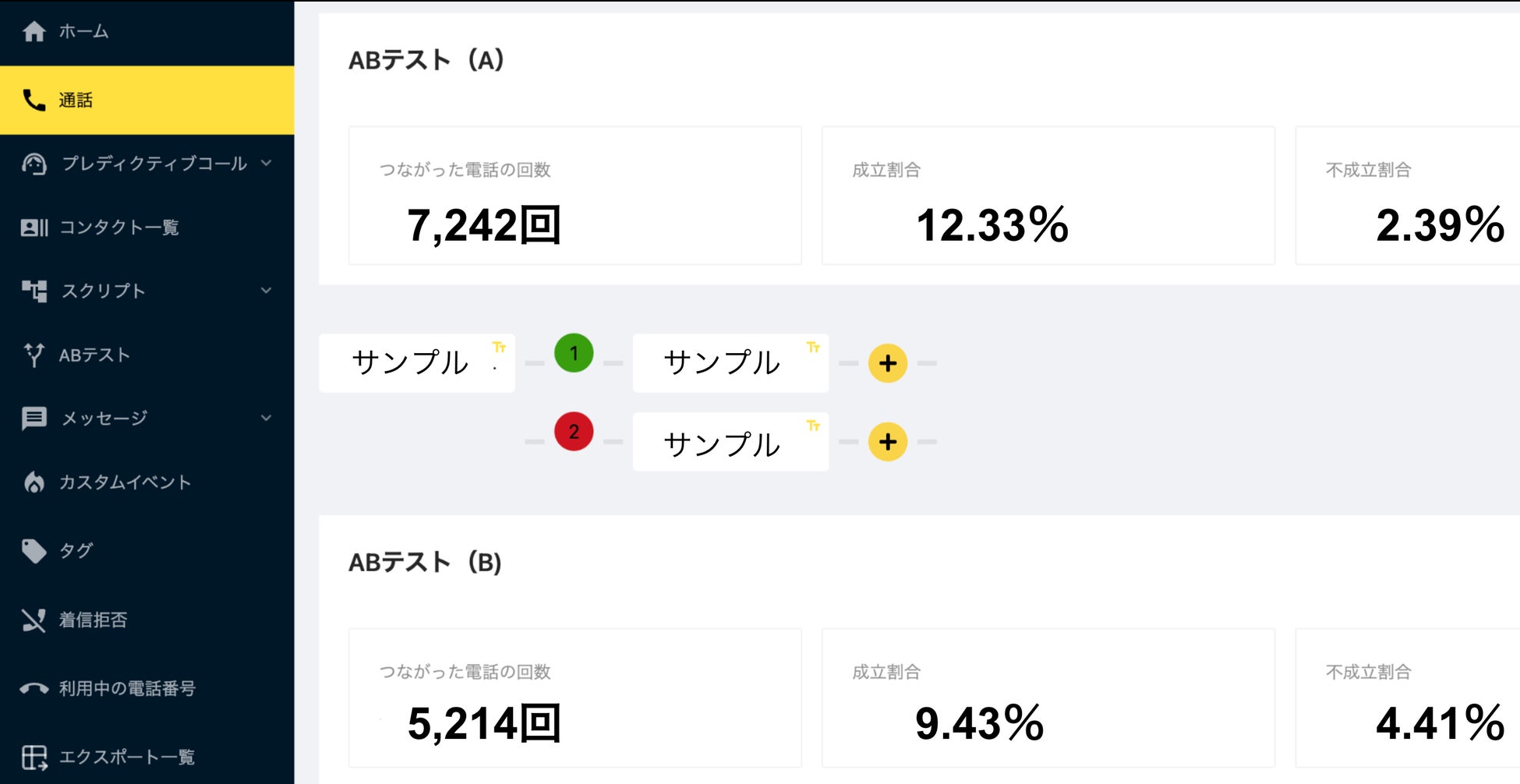Expand the メッセージ submenu chevron

click(267, 418)
